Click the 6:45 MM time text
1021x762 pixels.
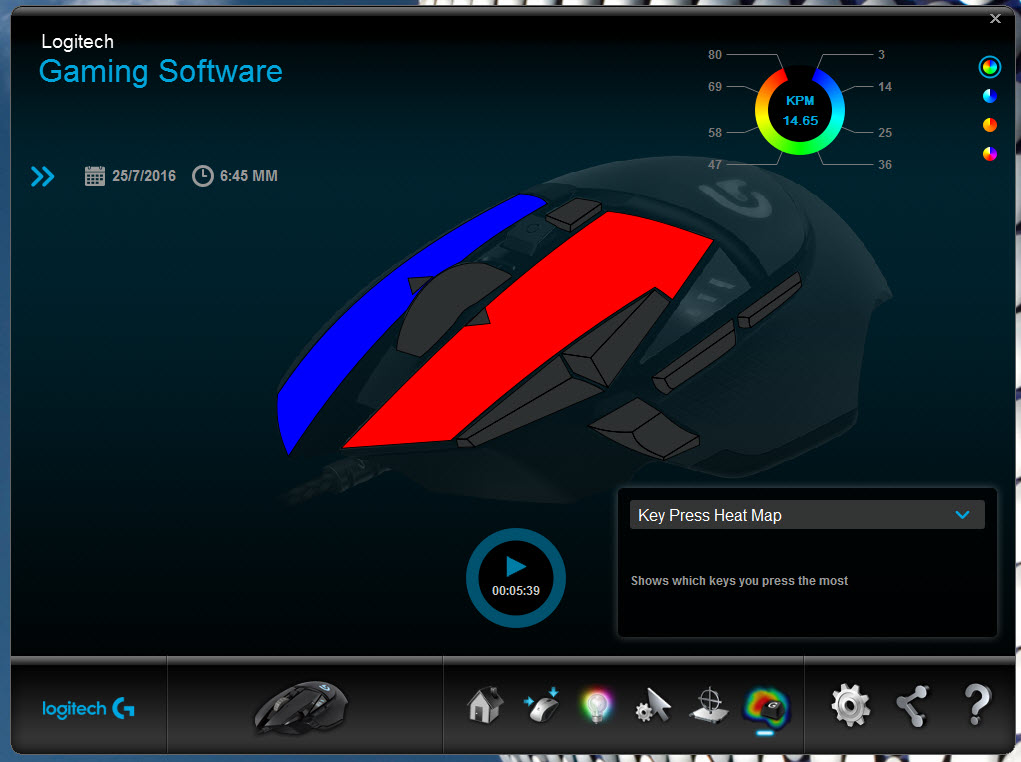tap(249, 176)
